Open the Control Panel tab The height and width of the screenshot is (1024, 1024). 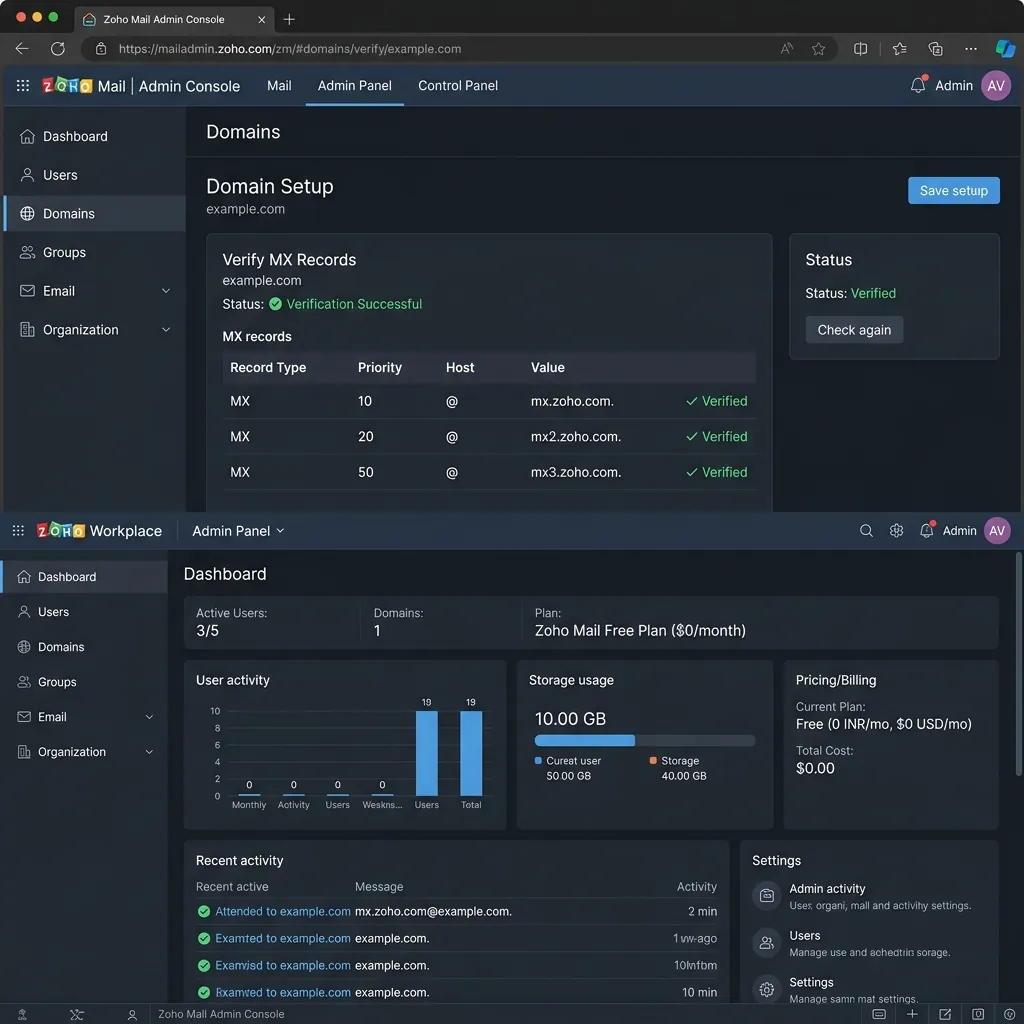tap(458, 86)
